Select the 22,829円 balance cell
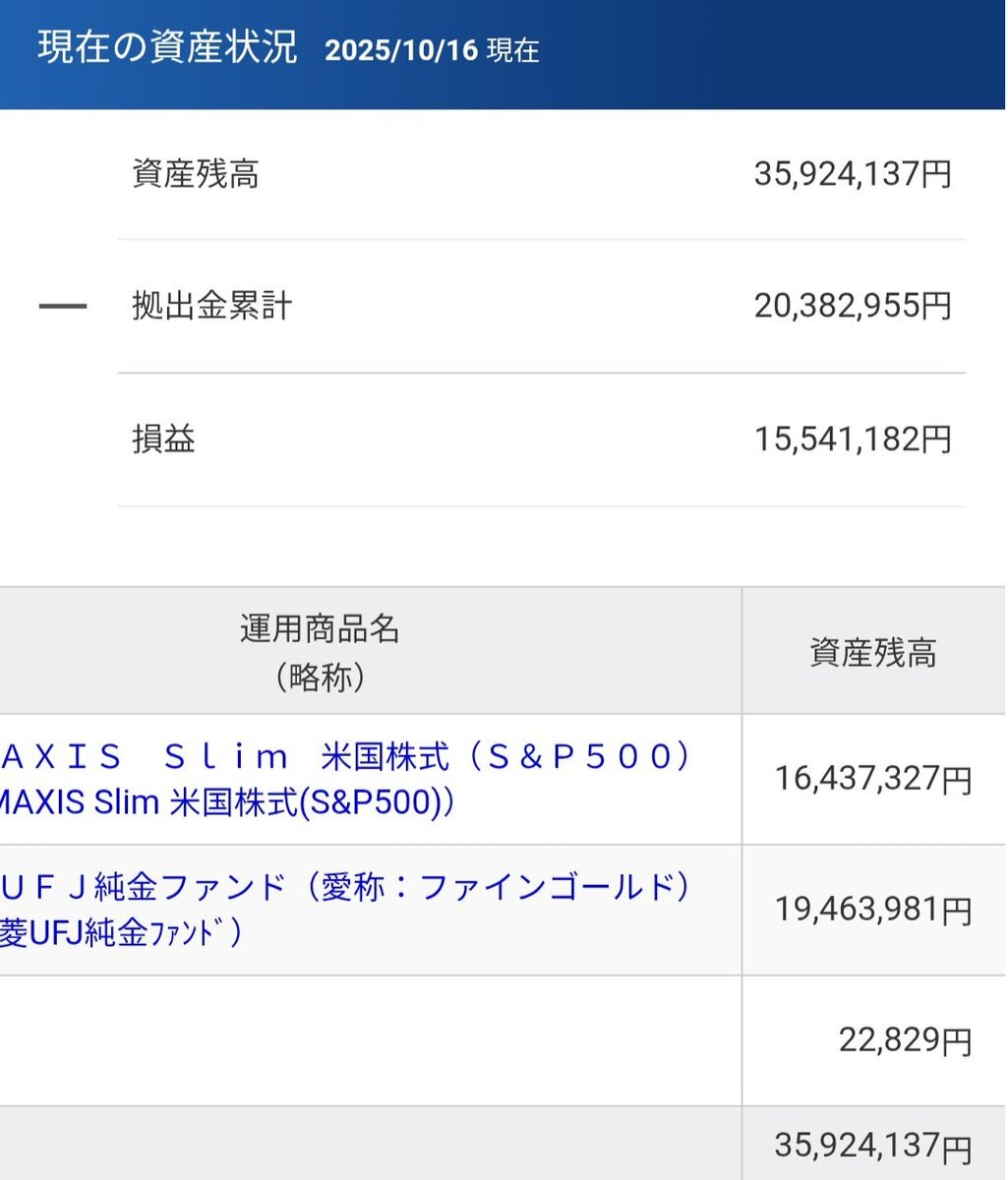Image resolution: width=1008 pixels, height=1180 pixels. (x=905, y=1040)
